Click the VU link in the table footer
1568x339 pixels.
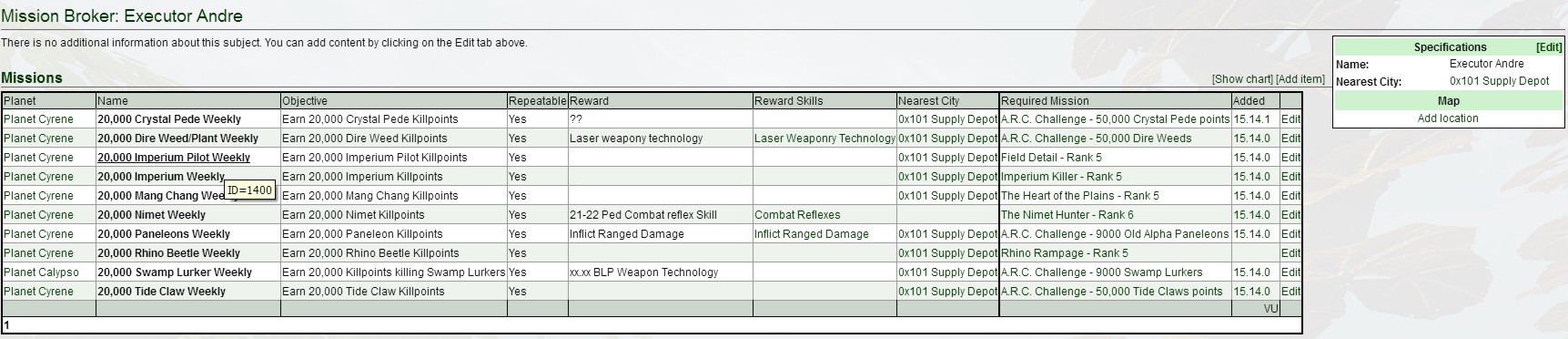point(1270,309)
